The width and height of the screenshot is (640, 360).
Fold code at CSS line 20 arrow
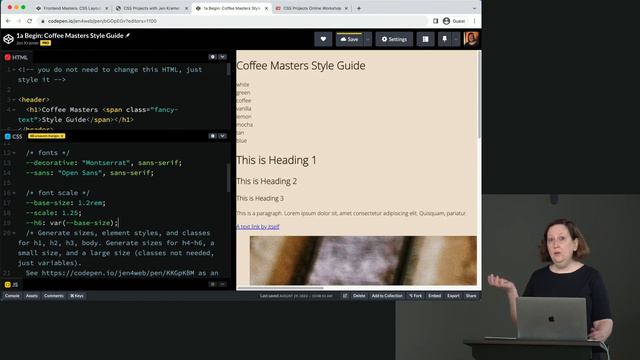14,233
